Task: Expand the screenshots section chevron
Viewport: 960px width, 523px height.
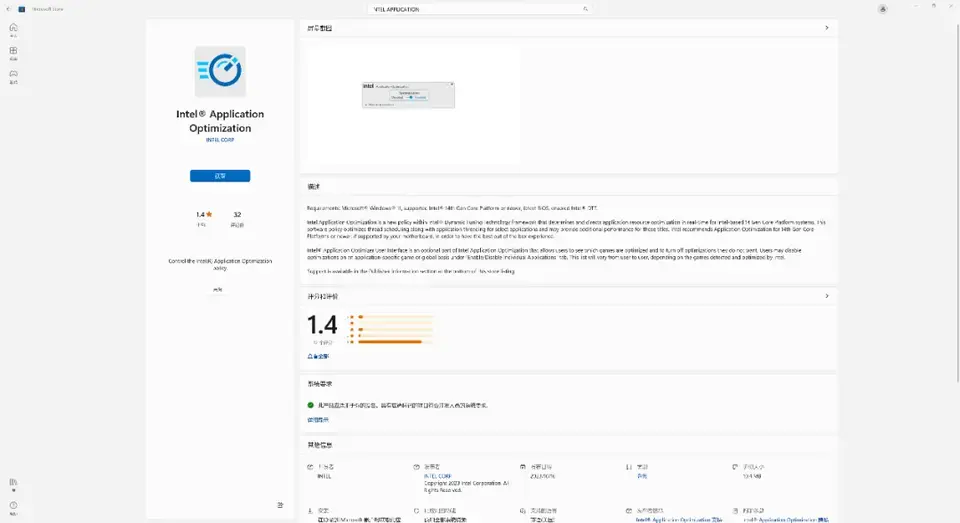Action: 827,28
